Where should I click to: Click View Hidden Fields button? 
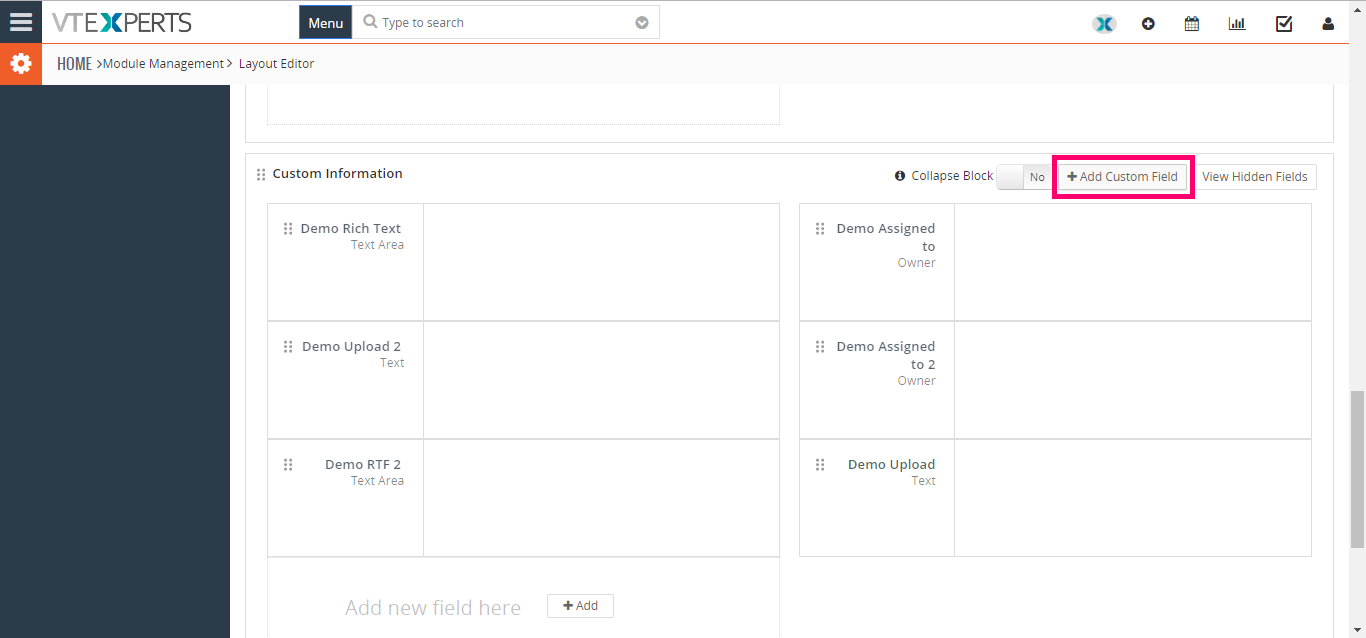(x=1255, y=177)
